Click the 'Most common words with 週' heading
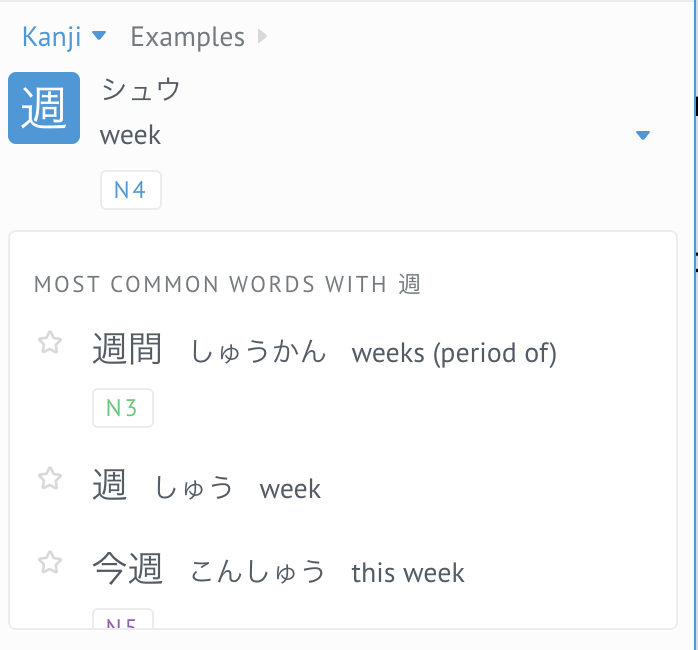698x650 pixels. (227, 285)
